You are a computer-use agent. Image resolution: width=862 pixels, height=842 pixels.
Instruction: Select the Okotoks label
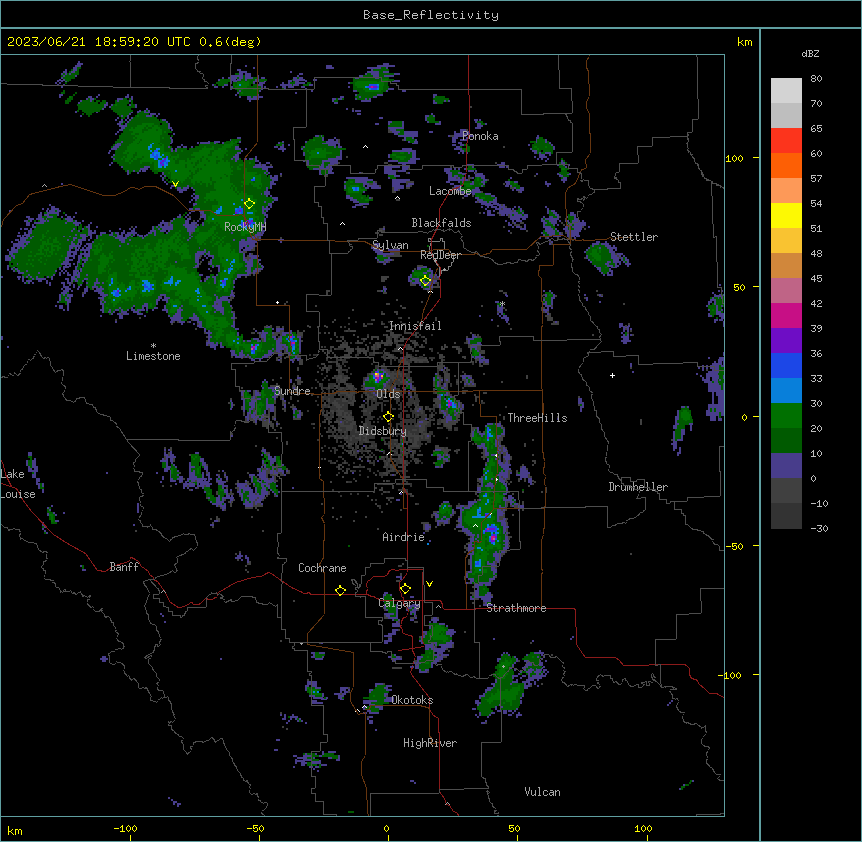tap(412, 700)
